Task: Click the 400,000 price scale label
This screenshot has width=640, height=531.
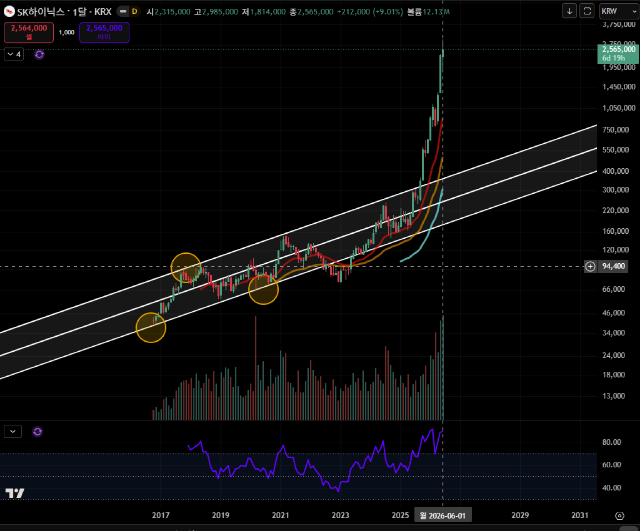Action: 616,171
